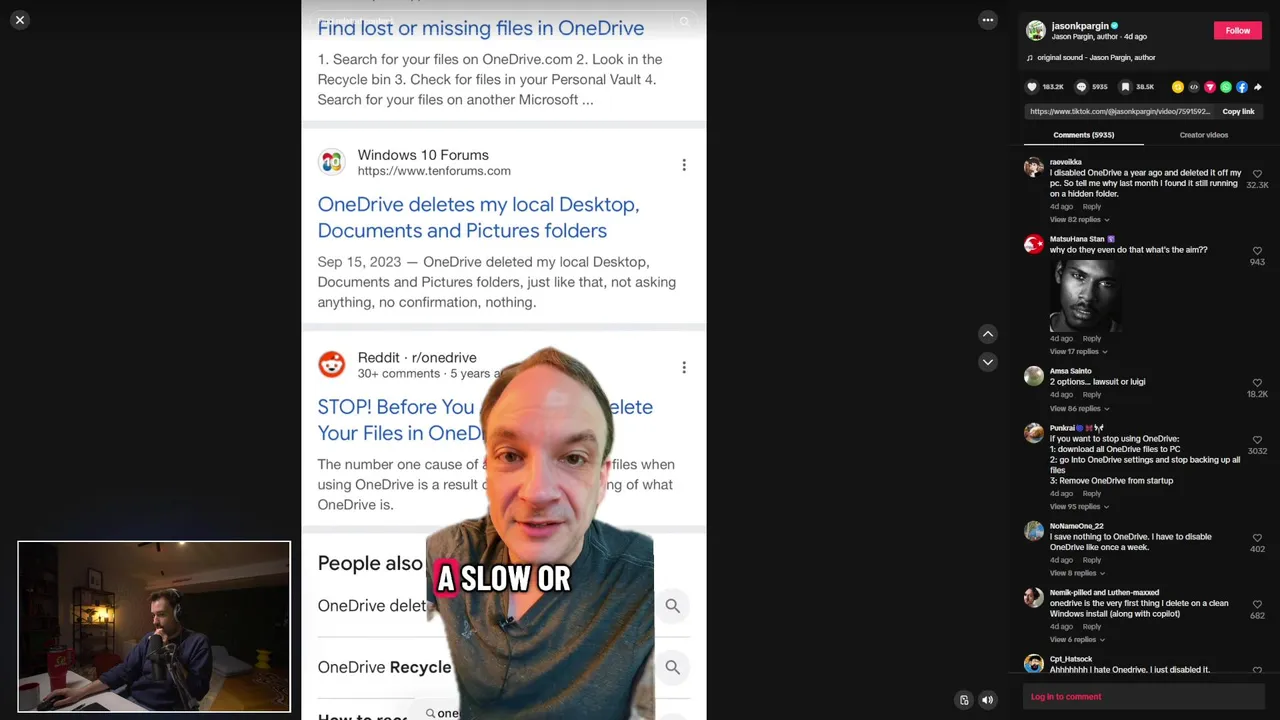The width and height of the screenshot is (1280, 720).
Task: Open the image in MatsuHana Stan's comment
Action: pyautogui.click(x=1086, y=296)
